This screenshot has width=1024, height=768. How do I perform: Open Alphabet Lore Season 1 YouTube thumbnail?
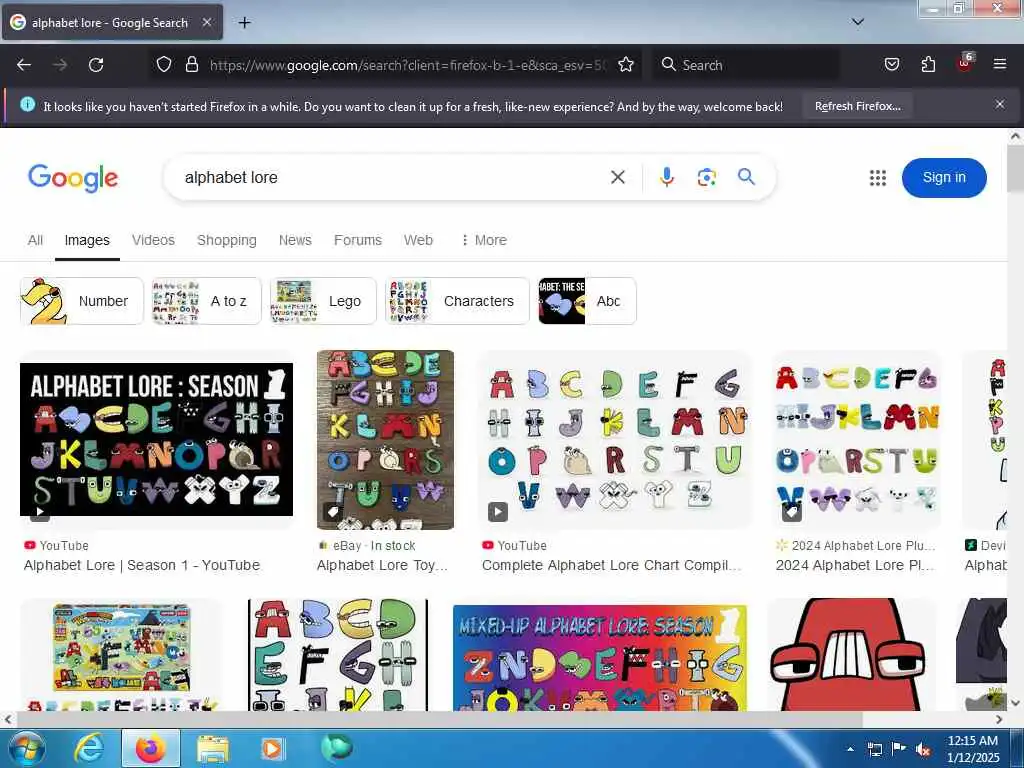point(157,440)
